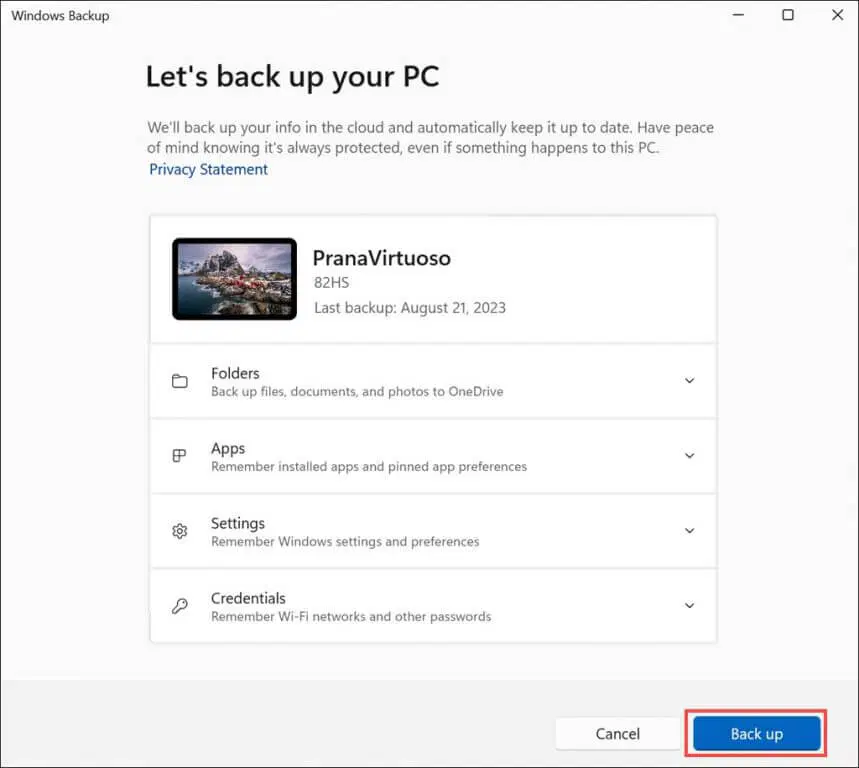Click the PC wallpaper thumbnail
Image resolution: width=859 pixels, height=768 pixels.
tap(234, 279)
